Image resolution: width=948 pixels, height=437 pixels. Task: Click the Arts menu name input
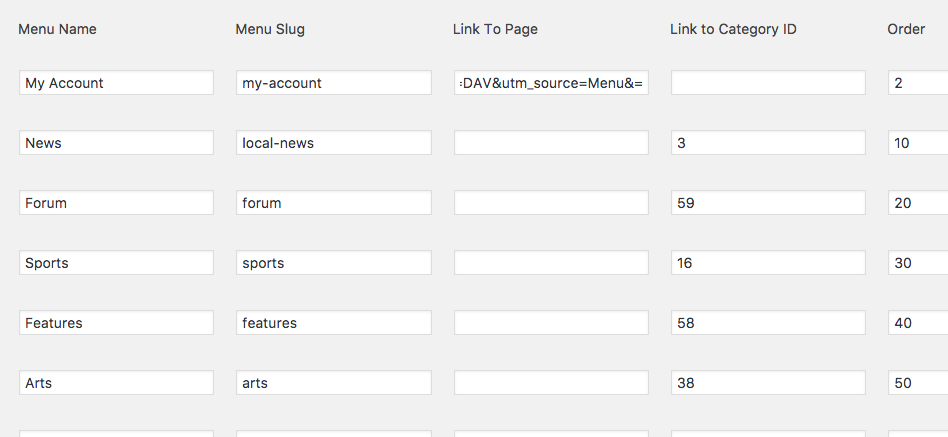pyautogui.click(x=116, y=383)
